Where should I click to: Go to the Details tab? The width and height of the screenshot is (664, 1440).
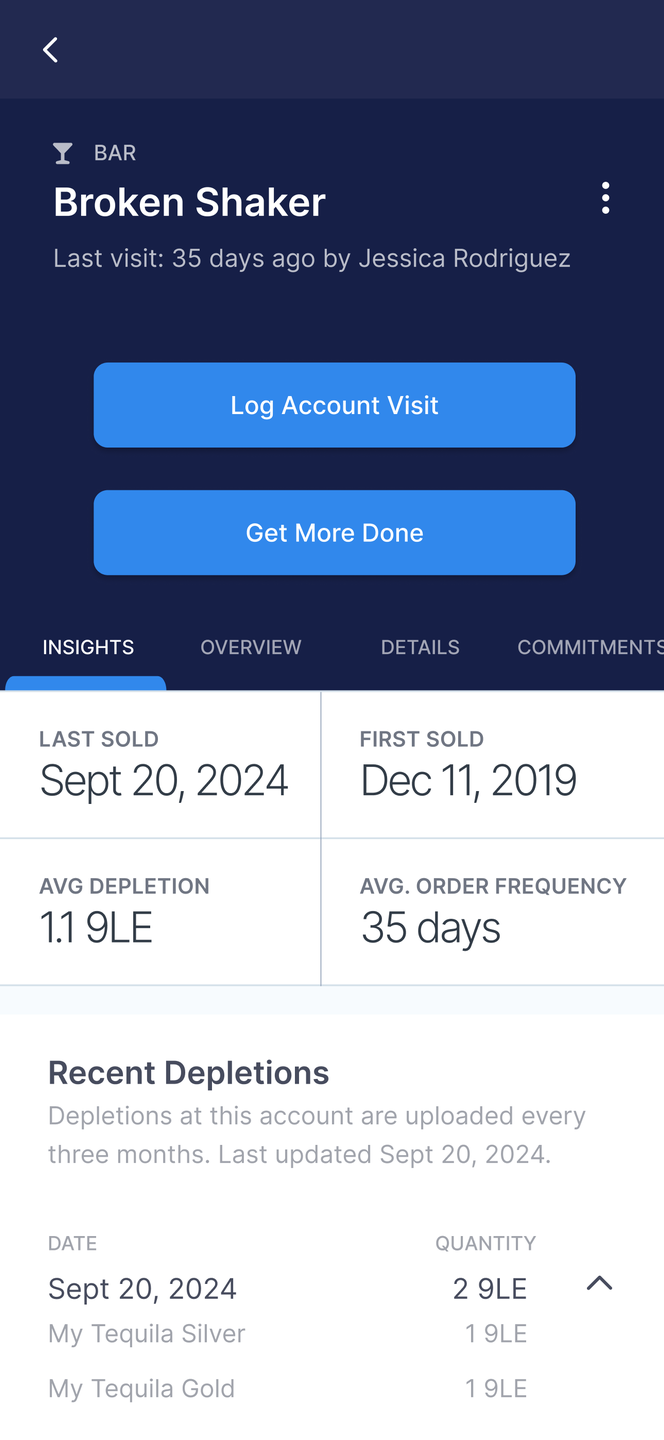click(x=420, y=647)
